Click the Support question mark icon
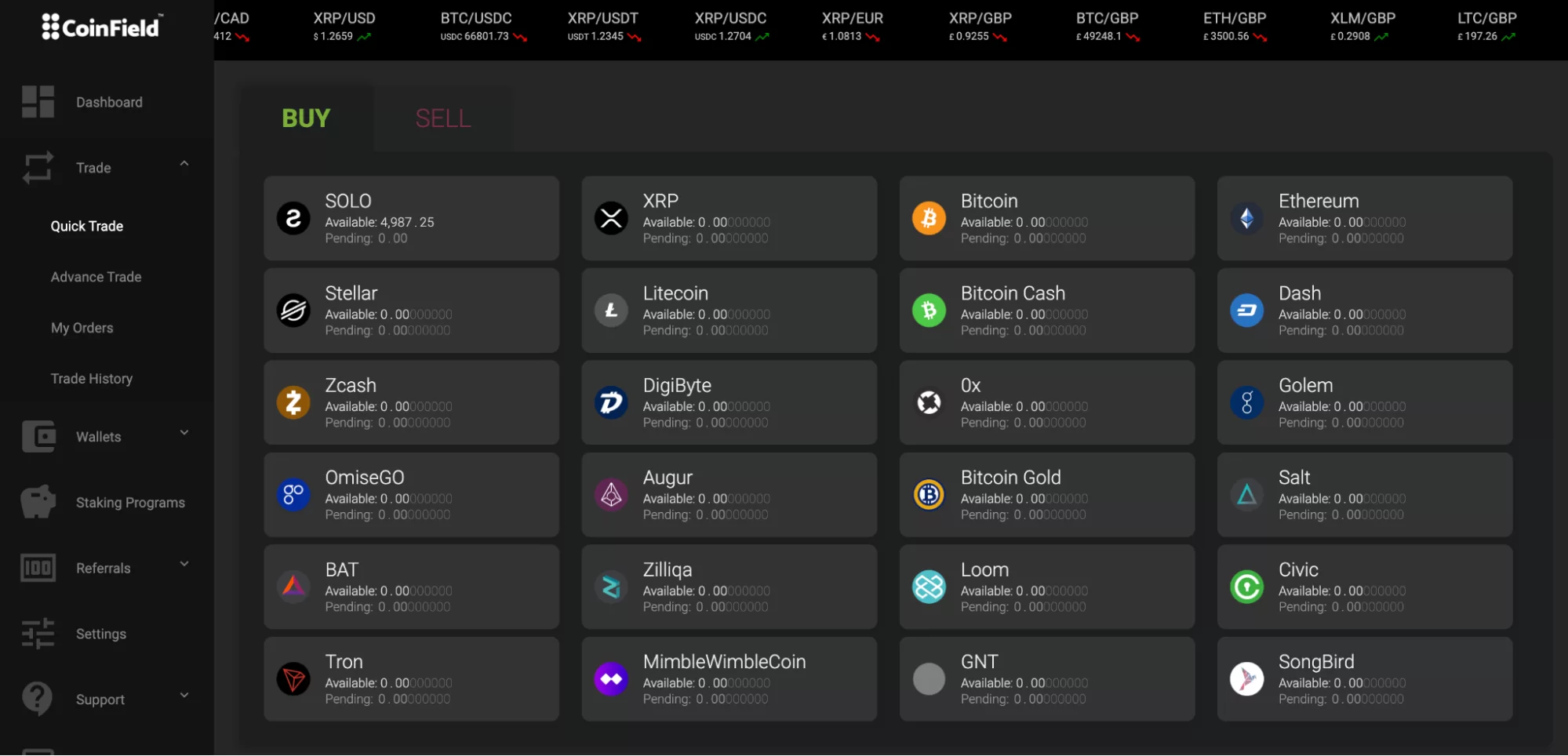 click(38, 699)
